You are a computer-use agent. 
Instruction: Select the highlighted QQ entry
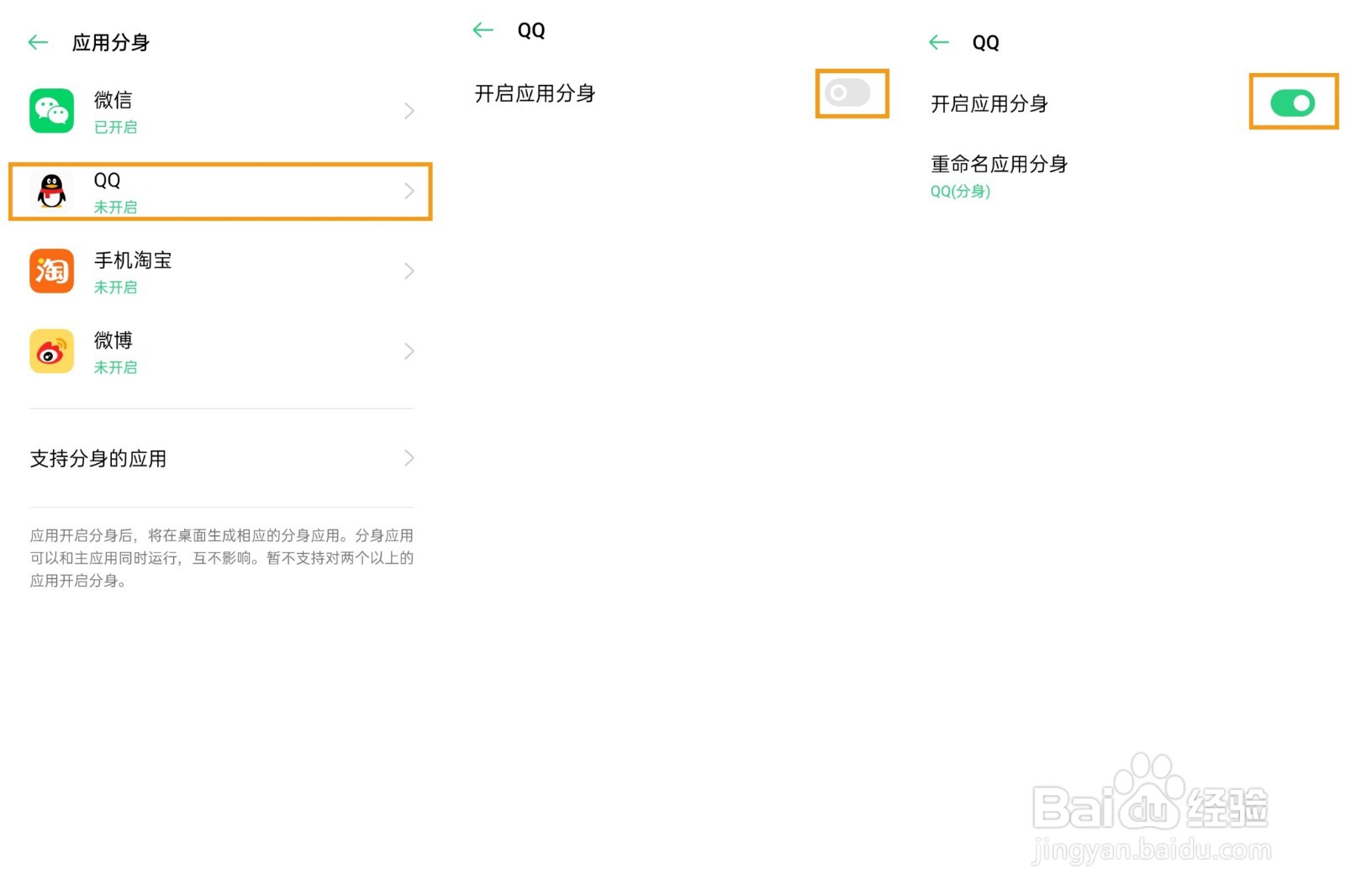pyautogui.click(x=220, y=191)
